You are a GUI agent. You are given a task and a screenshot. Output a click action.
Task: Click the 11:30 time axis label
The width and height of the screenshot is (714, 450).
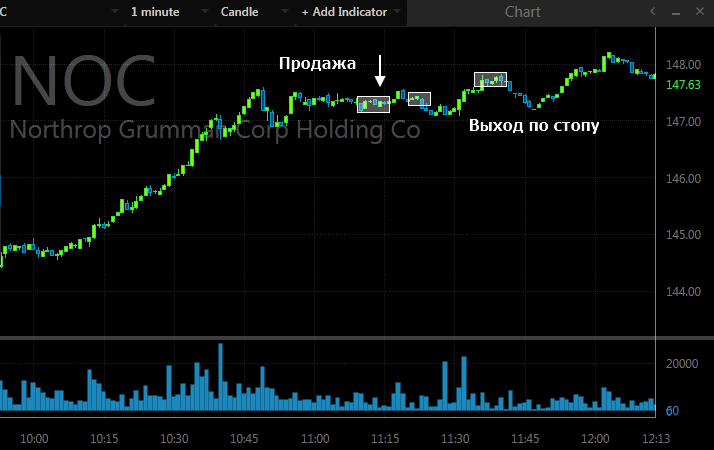455,439
